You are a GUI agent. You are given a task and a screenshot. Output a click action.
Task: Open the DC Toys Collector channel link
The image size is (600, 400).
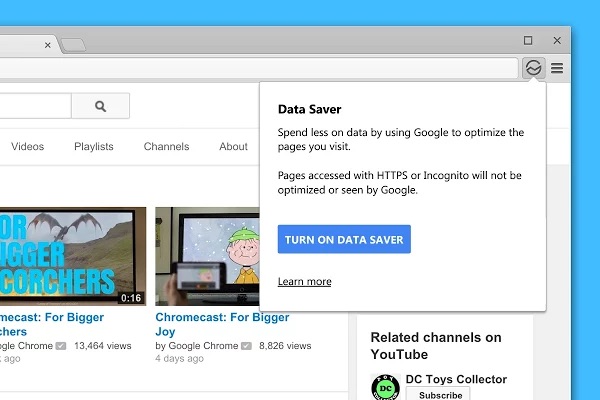(x=456, y=379)
